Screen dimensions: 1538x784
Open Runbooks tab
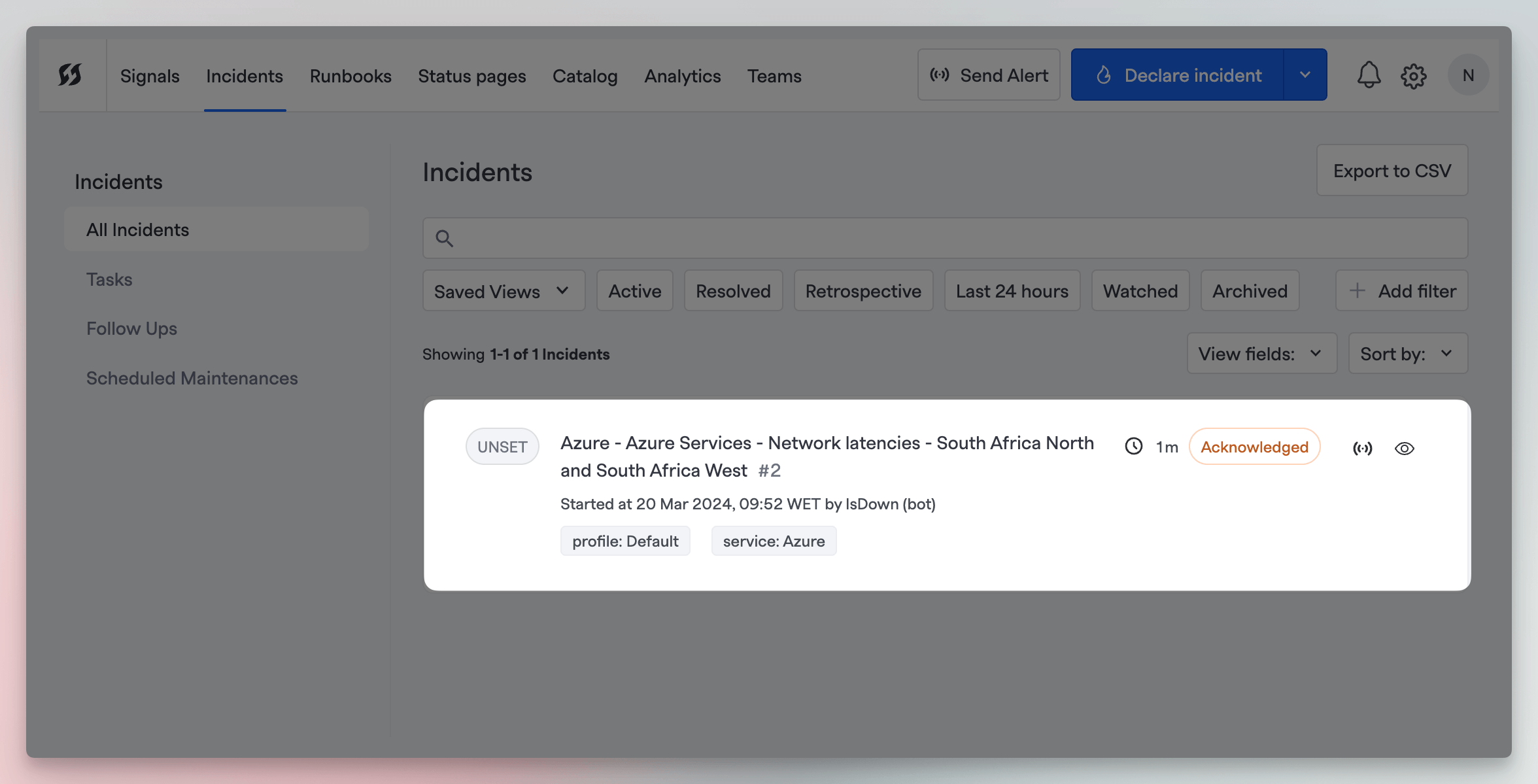click(350, 76)
